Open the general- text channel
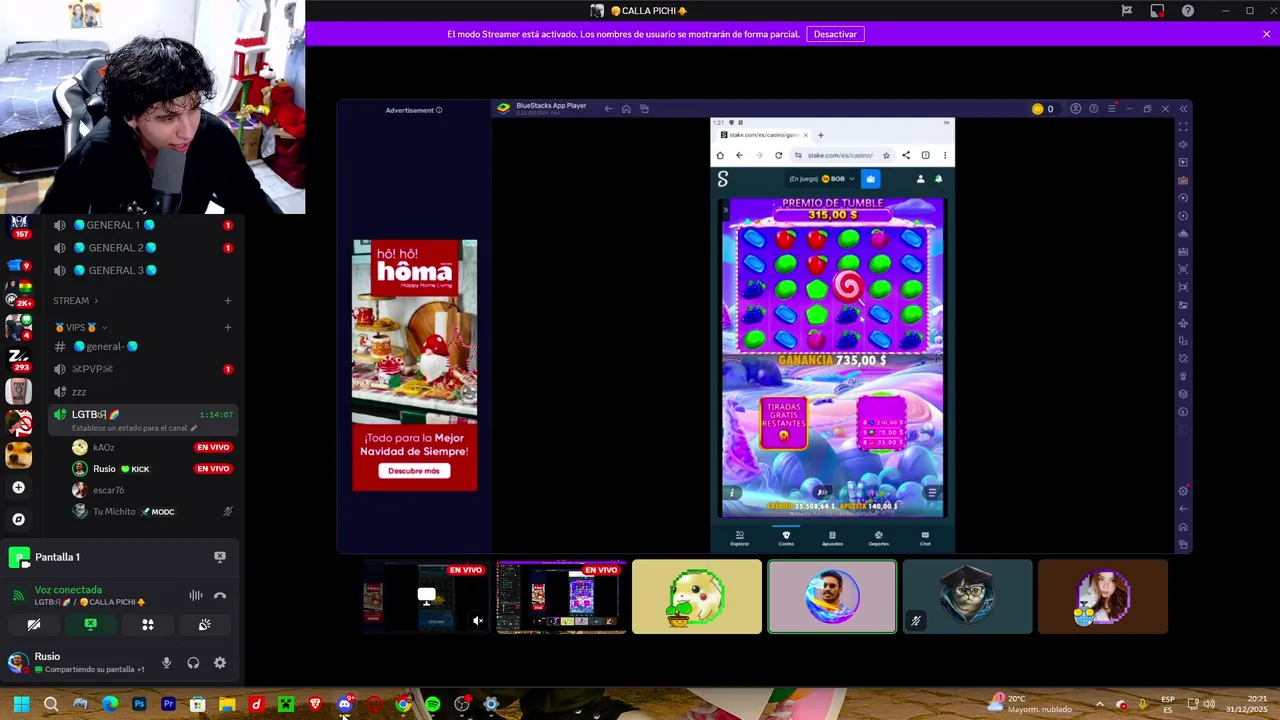Image resolution: width=1280 pixels, height=720 pixels. click(145, 346)
